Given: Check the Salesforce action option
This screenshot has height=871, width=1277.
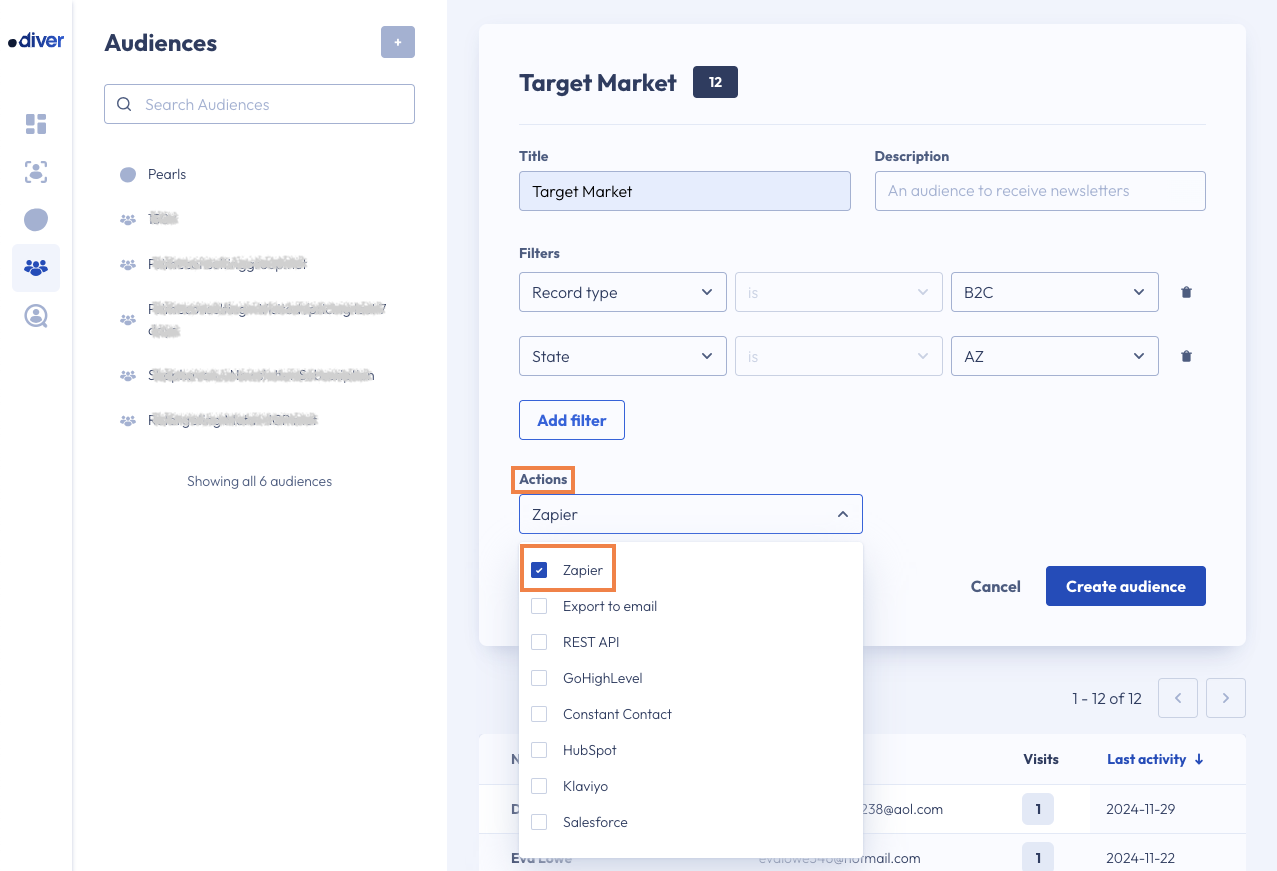Looking at the screenshot, I should (539, 822).
